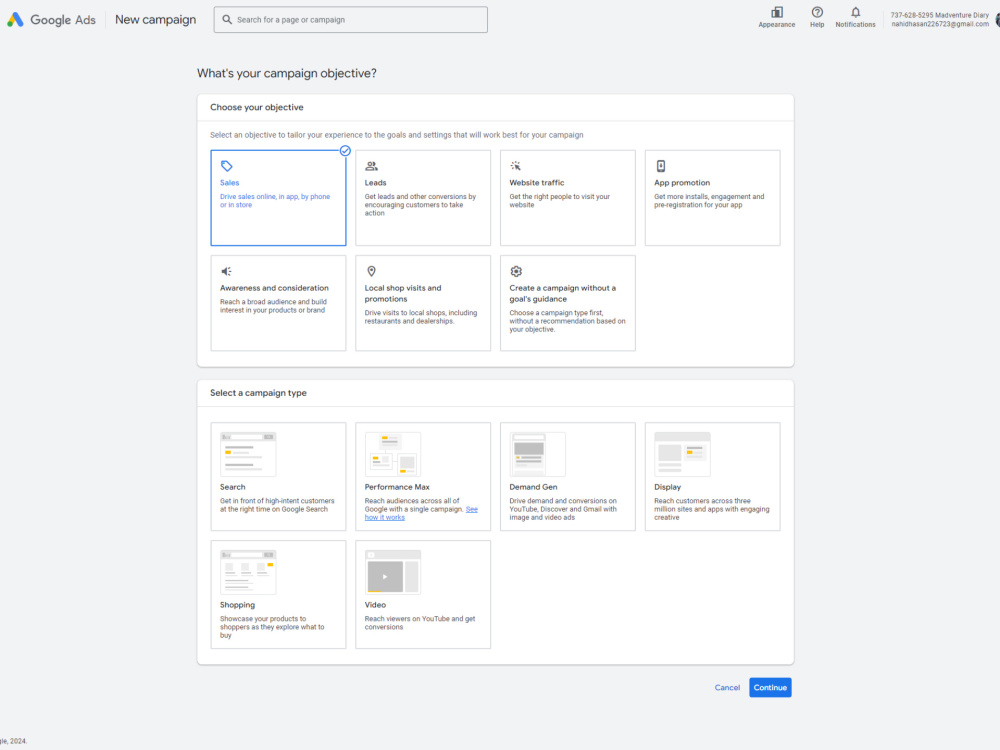The height and width of the screenshot is (750, 1000).
Task: Open the Notifications bell
Action: (x=855, y=12)
